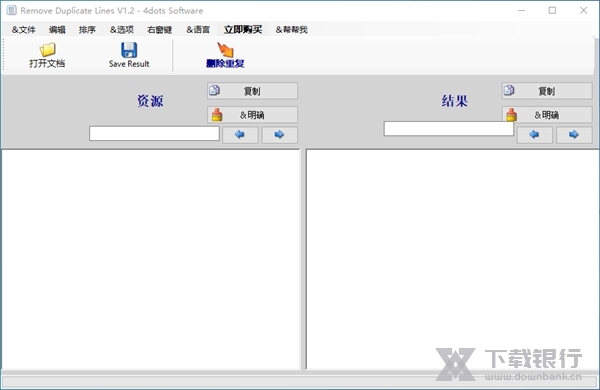The width and height of the screenshot is (600, 390).
Task: Copy source text with 复制 button
Action: point(252,91)
